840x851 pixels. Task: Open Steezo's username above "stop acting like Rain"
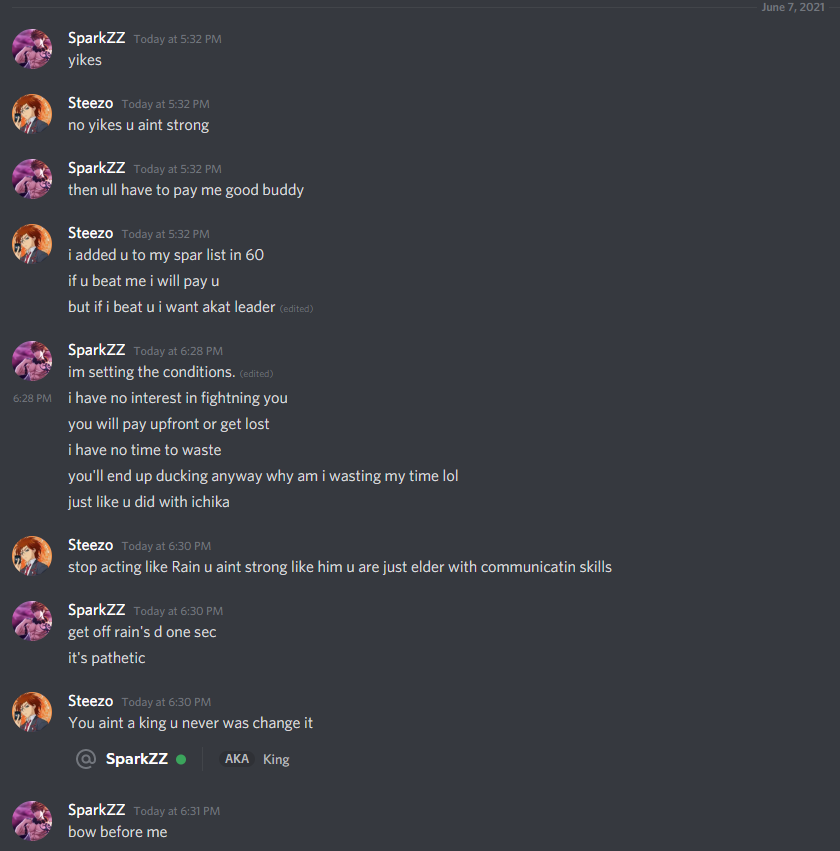90,545
